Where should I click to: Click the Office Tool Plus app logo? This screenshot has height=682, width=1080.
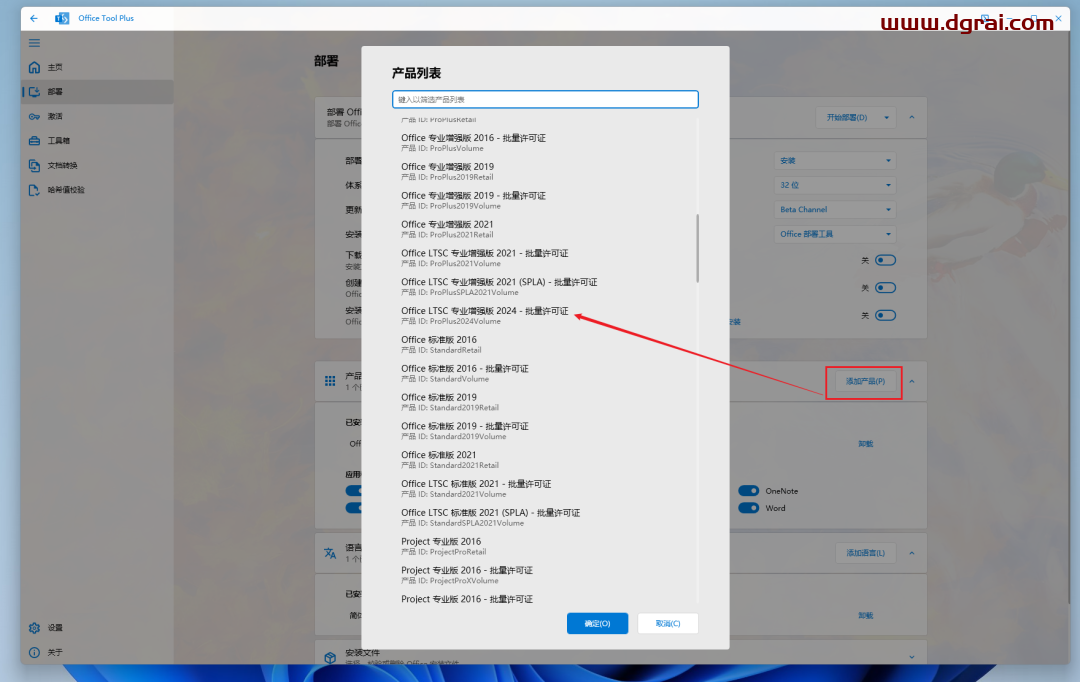62,18
